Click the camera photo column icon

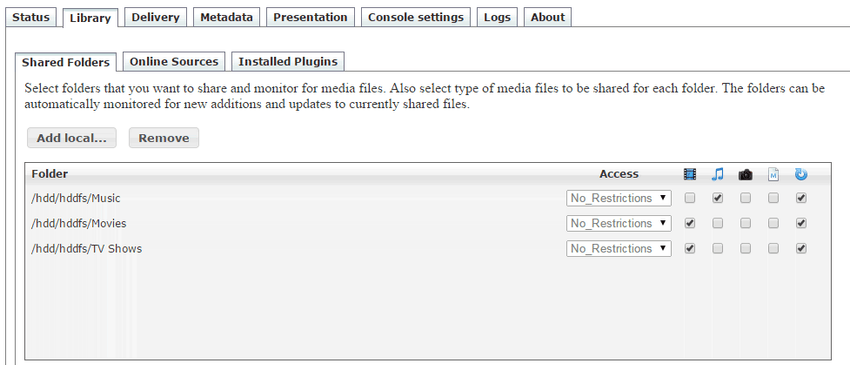(745, 174)
